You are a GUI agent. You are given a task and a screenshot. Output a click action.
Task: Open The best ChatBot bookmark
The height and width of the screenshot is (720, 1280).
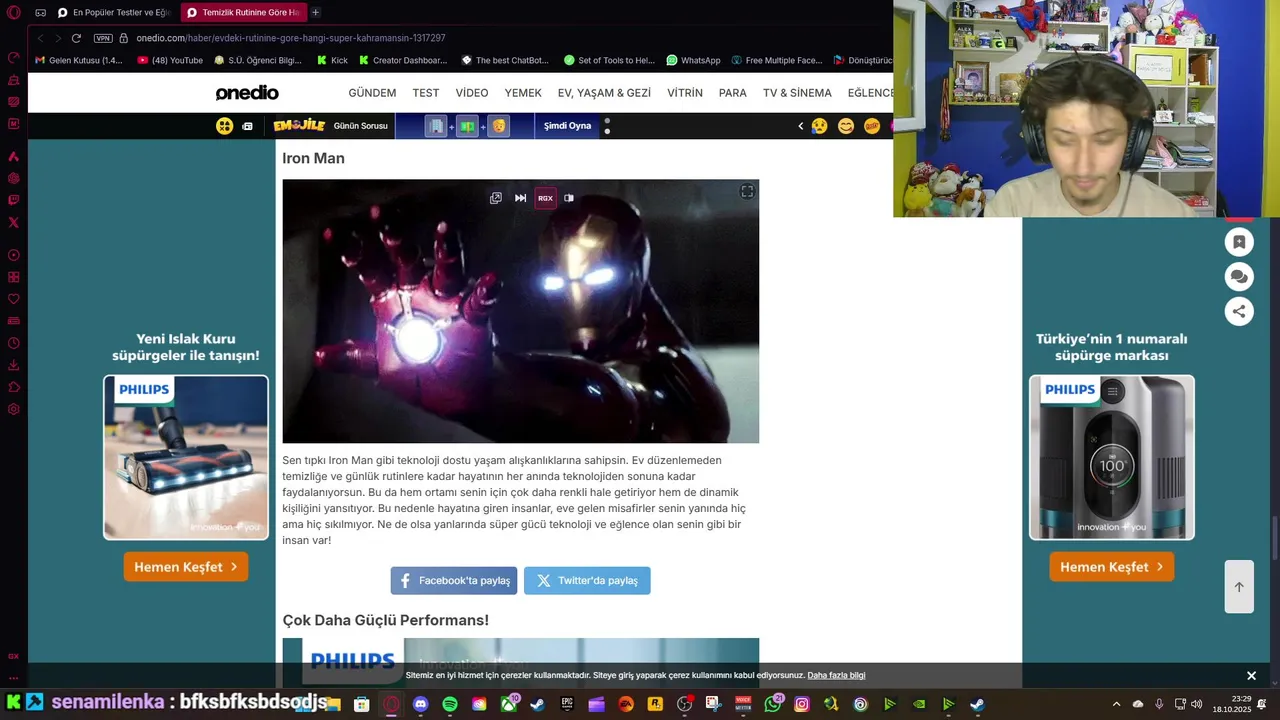coord(505,60)
